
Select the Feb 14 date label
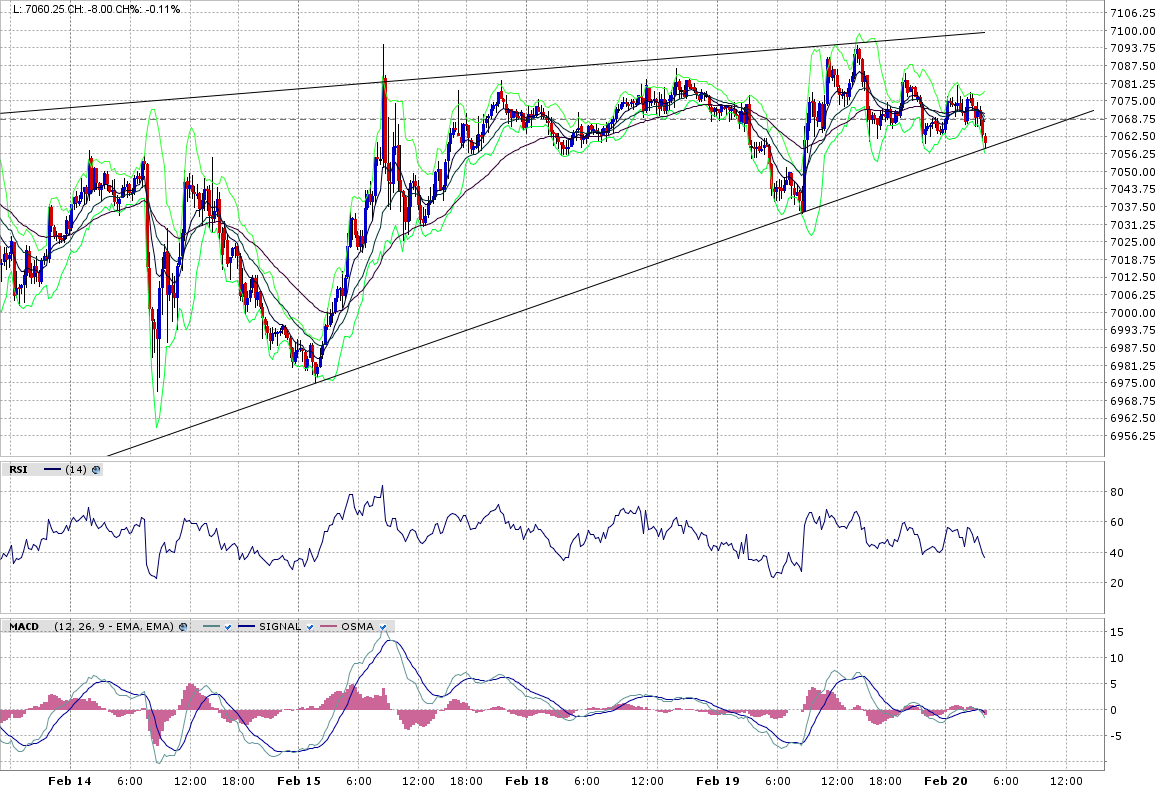[x=69, y=780]
